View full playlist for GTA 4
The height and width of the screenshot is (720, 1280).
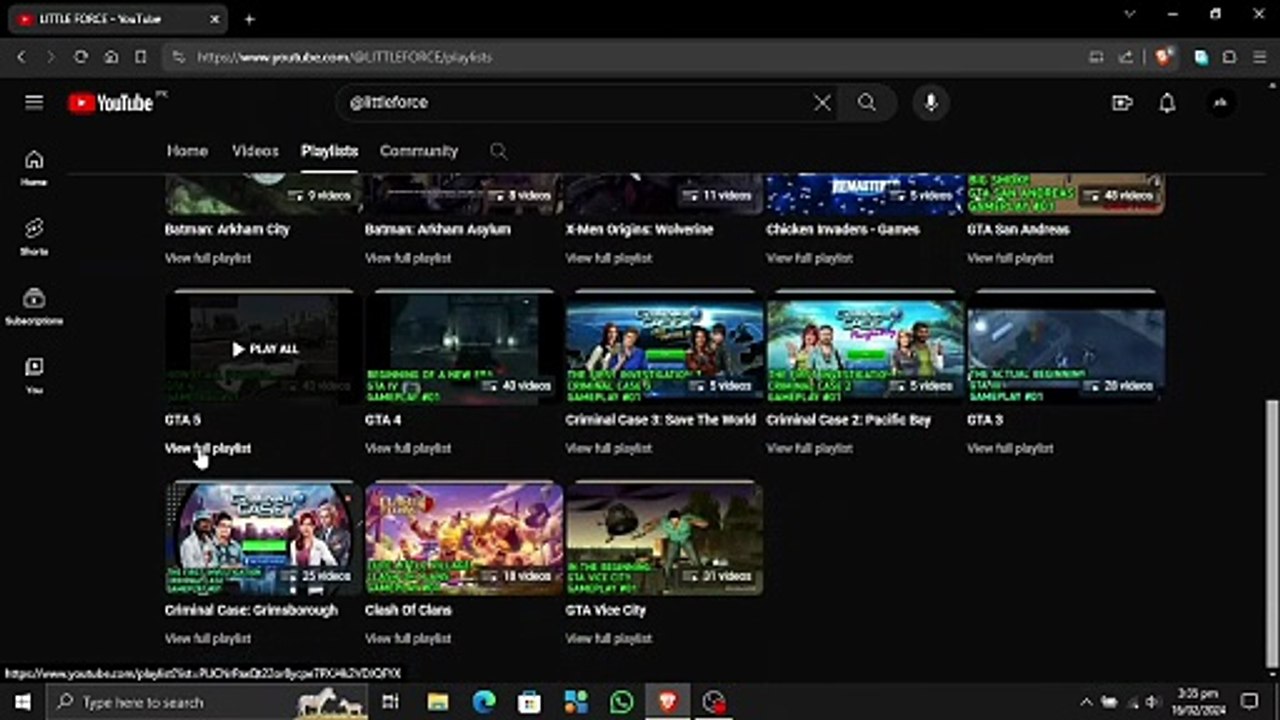(408, 448)
